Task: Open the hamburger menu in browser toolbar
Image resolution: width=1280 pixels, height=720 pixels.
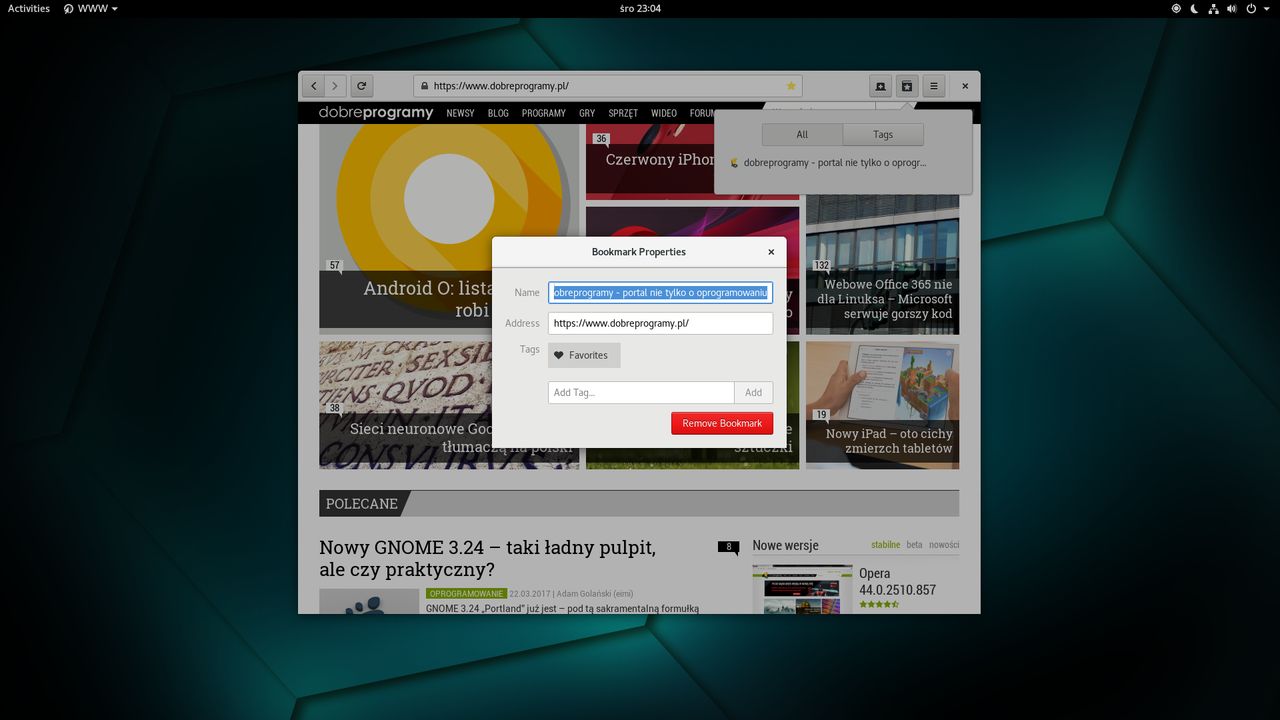Action: tap(934, 86)
